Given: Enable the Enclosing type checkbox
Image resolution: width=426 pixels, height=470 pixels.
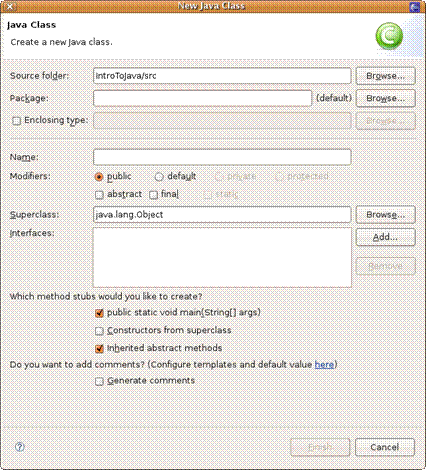Looking at the screenshot, I should point(16,120).
